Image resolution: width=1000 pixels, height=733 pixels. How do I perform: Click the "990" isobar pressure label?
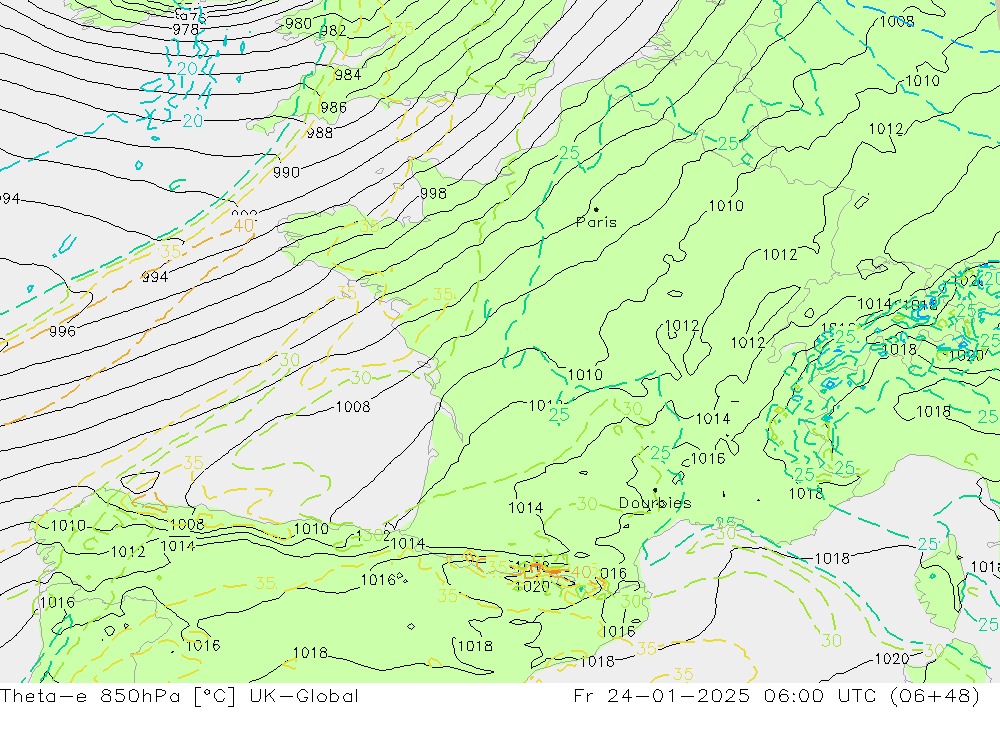click(286, 172)
